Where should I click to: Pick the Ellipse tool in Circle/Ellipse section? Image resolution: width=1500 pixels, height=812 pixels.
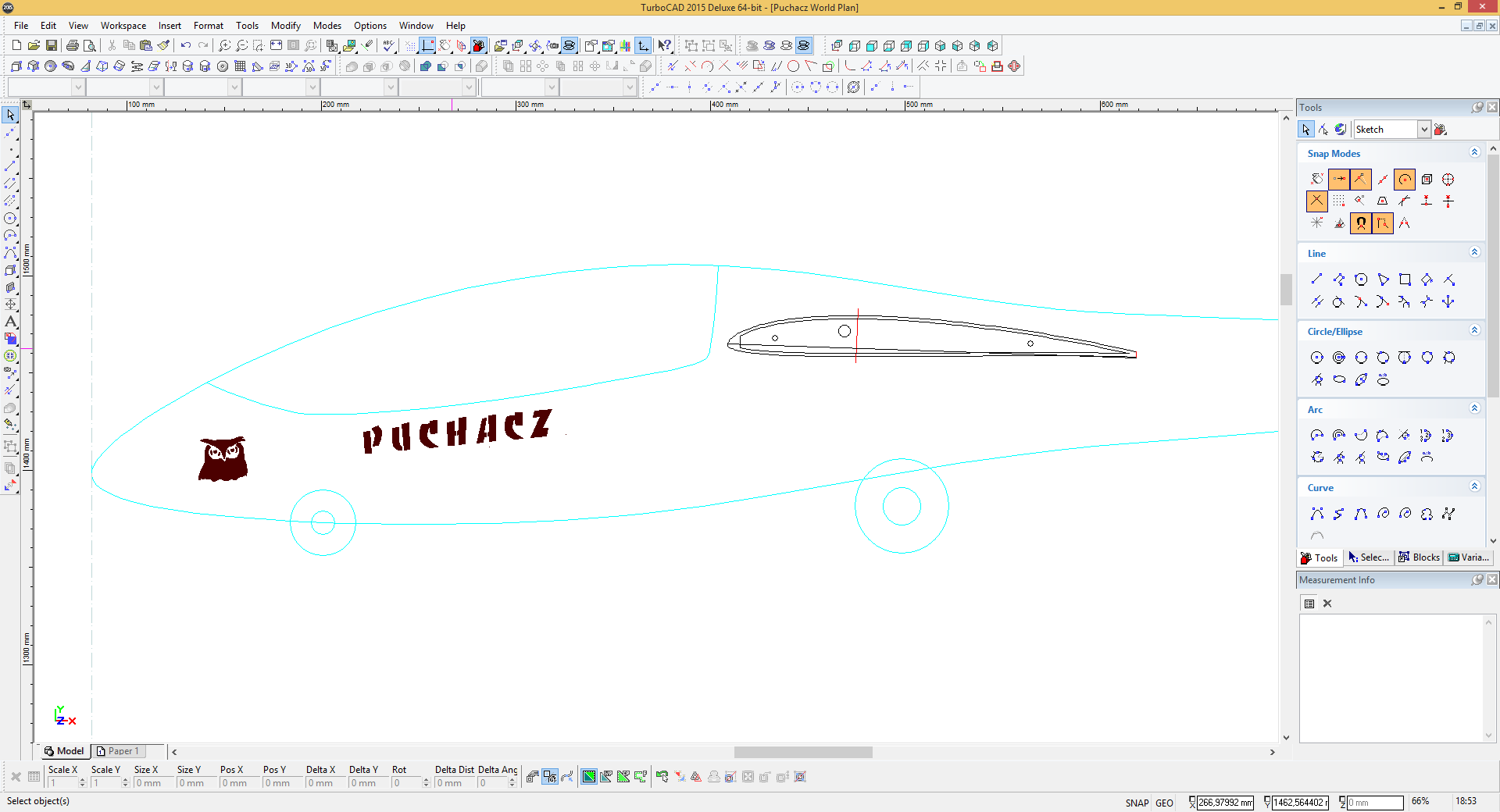click(1339, 380)
